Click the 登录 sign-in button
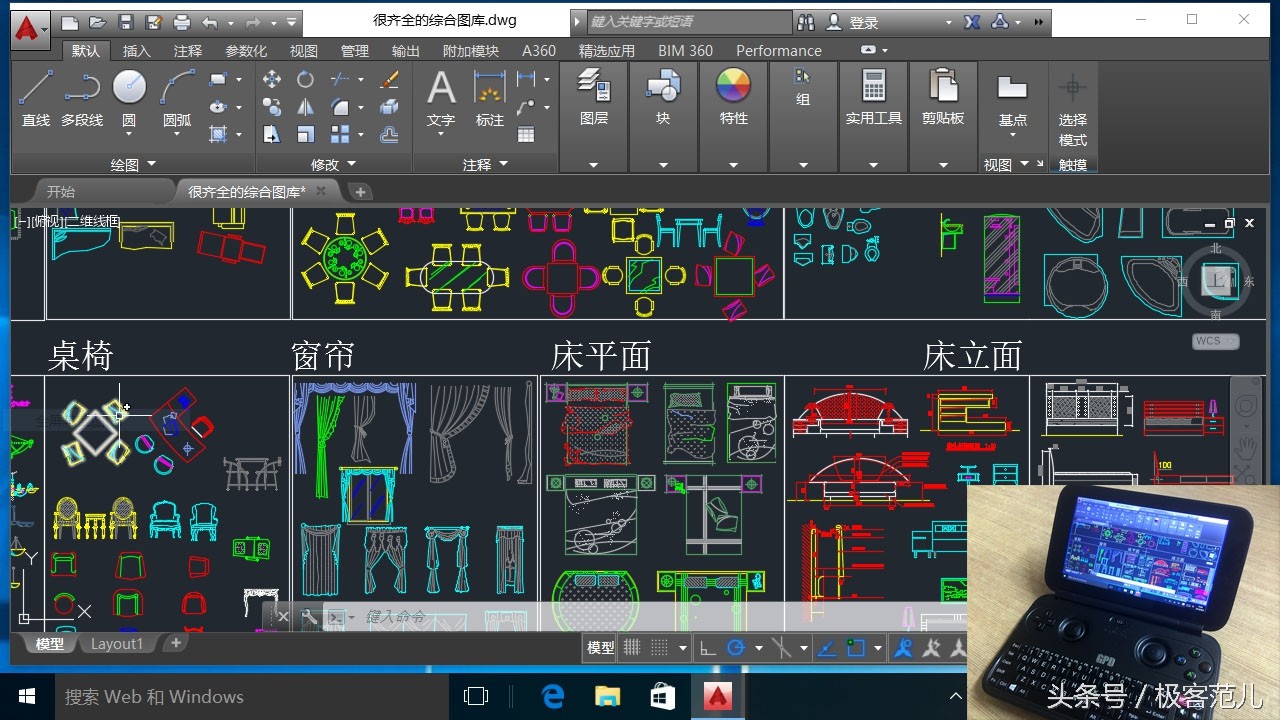This screenshot has height=720, width=1280. (x=864, y=22)
